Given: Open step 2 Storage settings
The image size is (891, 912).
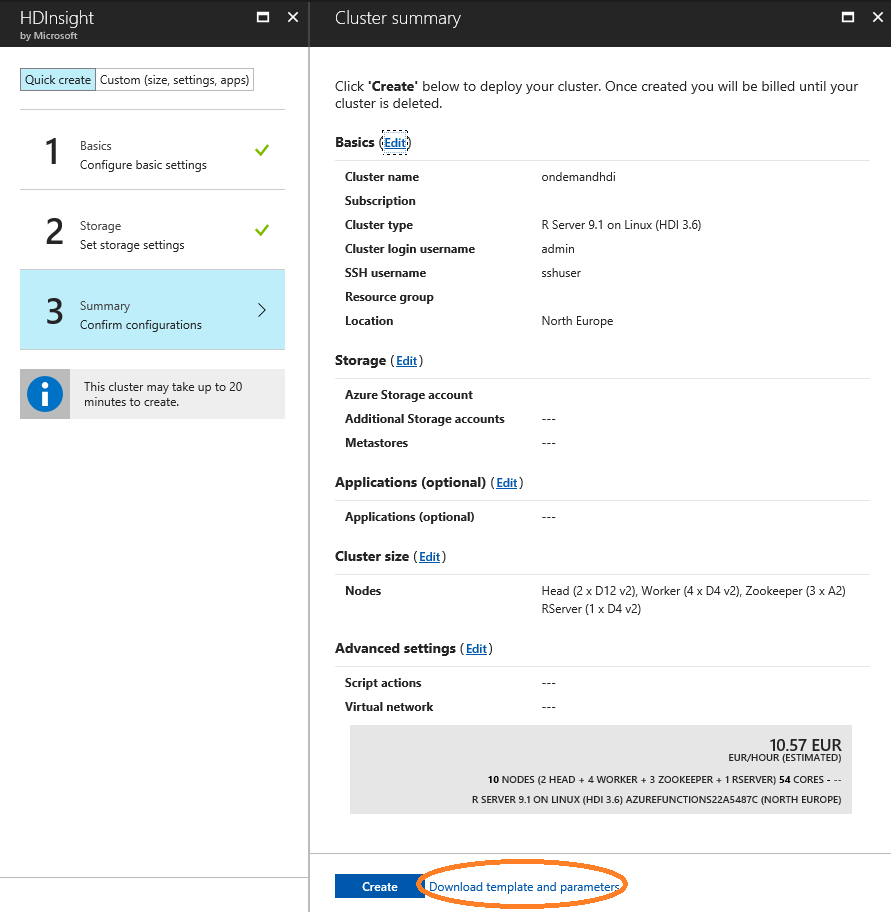Looking at the screenshot, I should (x=152, y=230).
